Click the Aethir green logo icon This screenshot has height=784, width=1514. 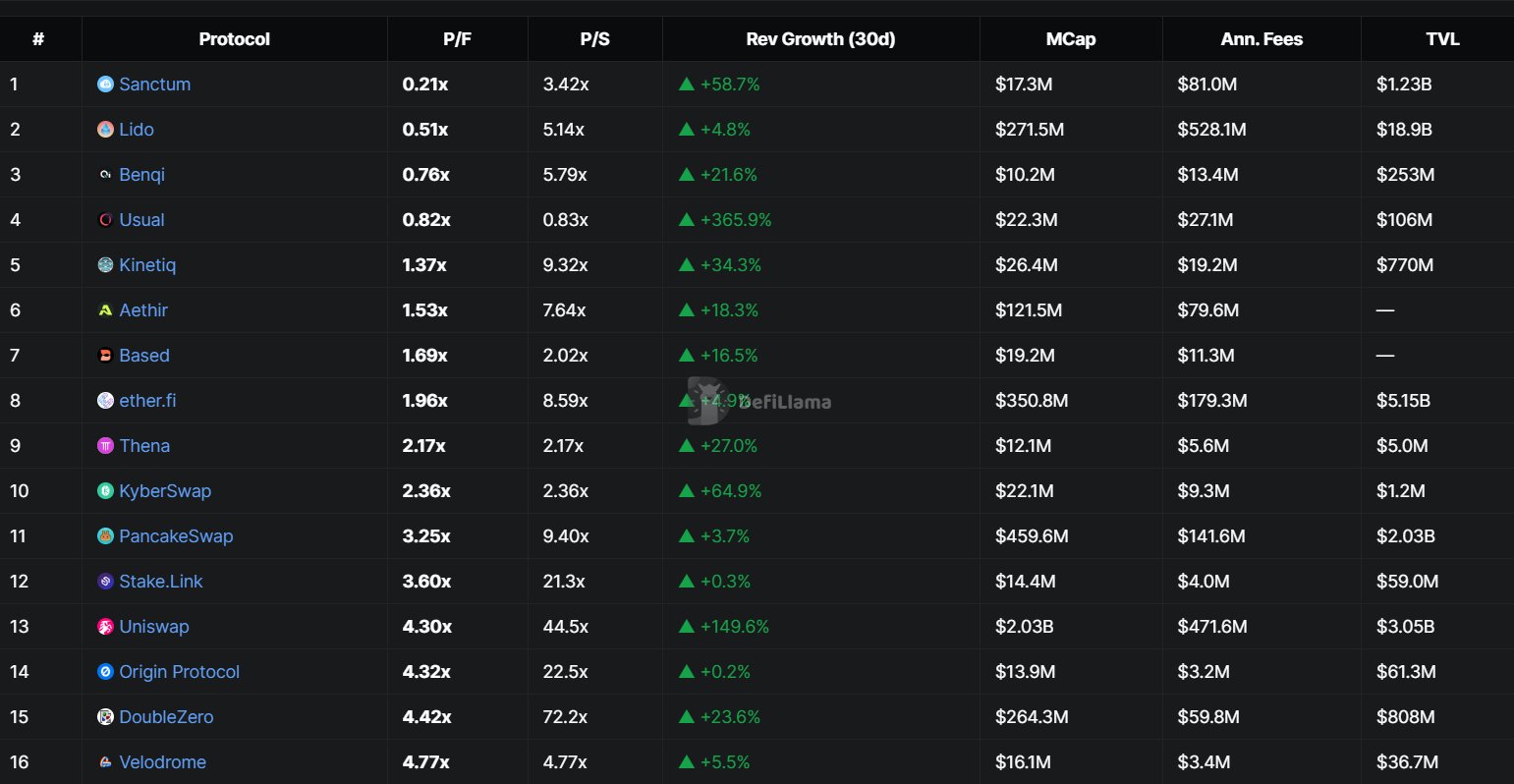(105, 310)
